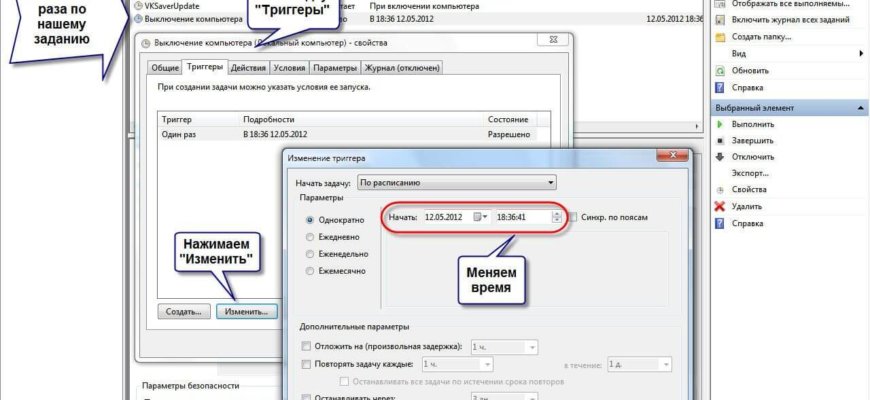870x400 pixels.
Task: Close the Изменение триггера dialog
Action: click(672, 155)
